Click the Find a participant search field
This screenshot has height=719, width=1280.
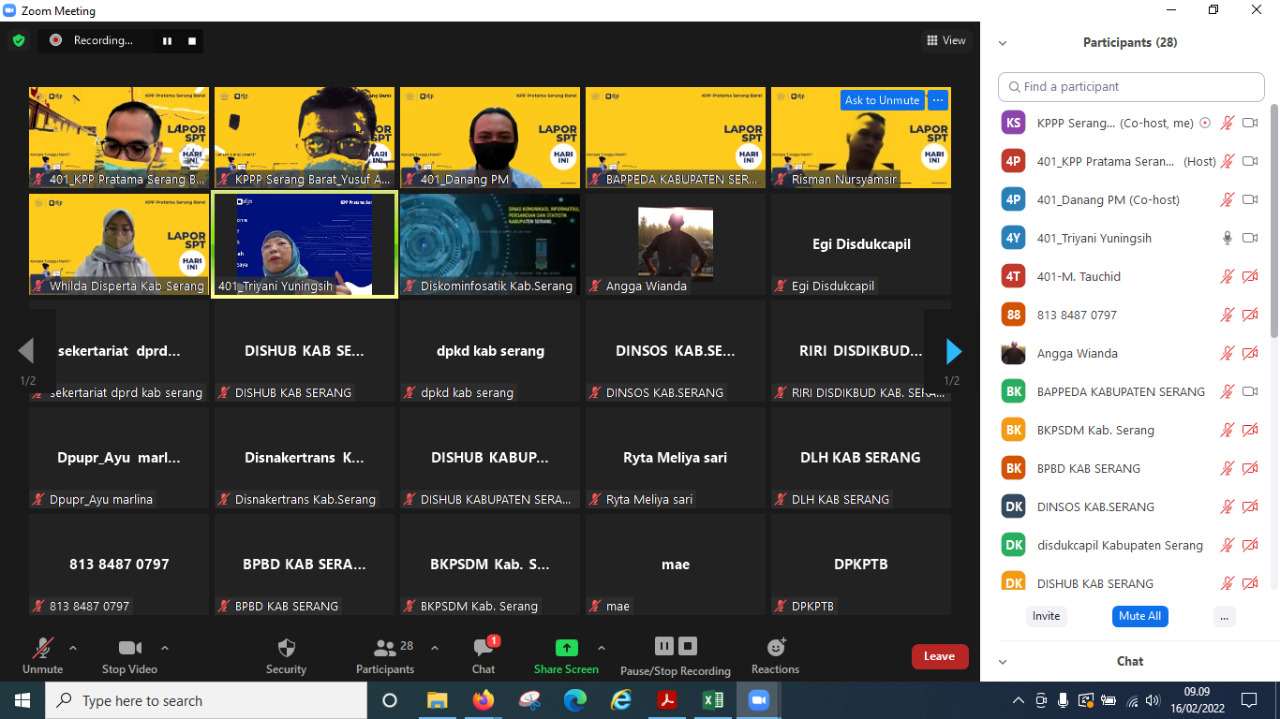[x=1130, y=87]
